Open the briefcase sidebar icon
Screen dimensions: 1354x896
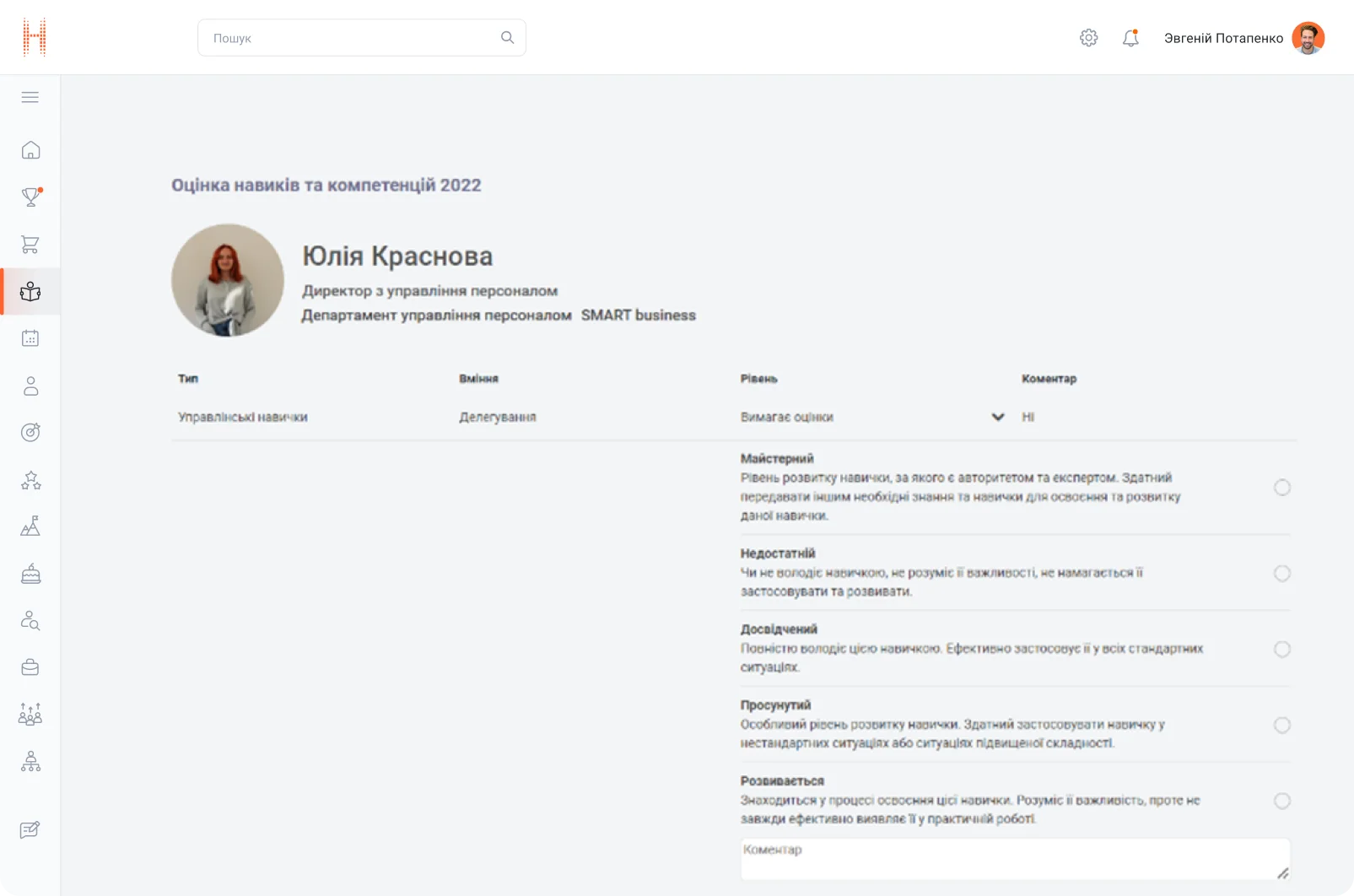click(x=30, y=668)
